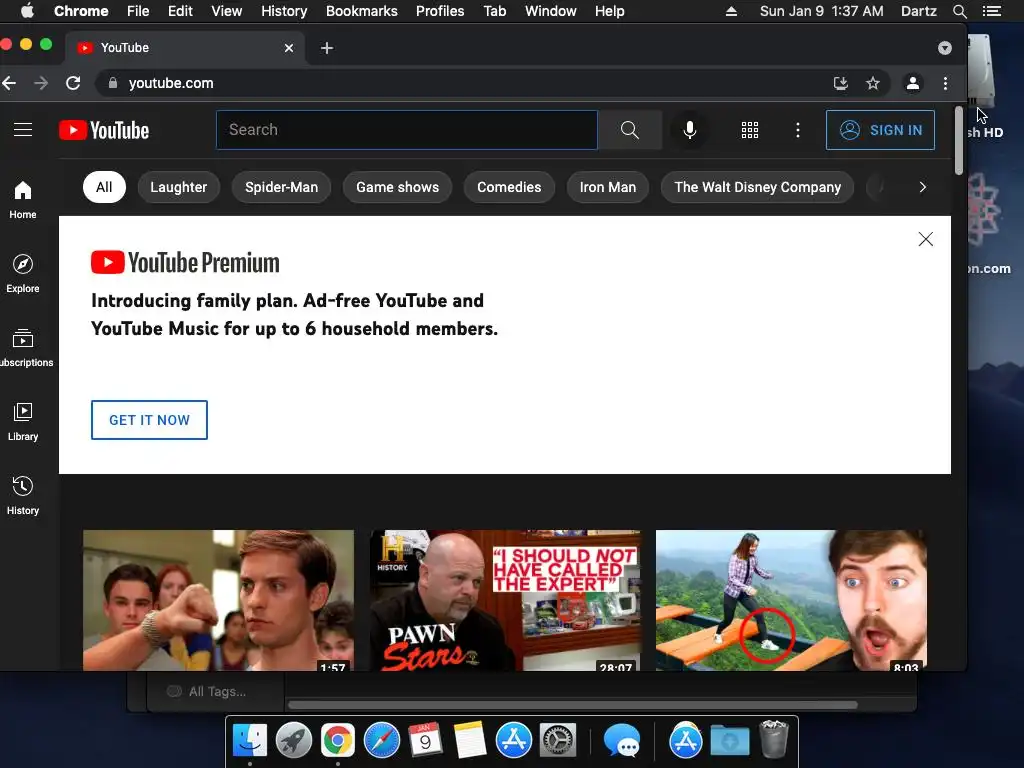This screenshot has width=1024, height=768.
Task: Click the eject icon in menu bar
Action: coord(731,11)
